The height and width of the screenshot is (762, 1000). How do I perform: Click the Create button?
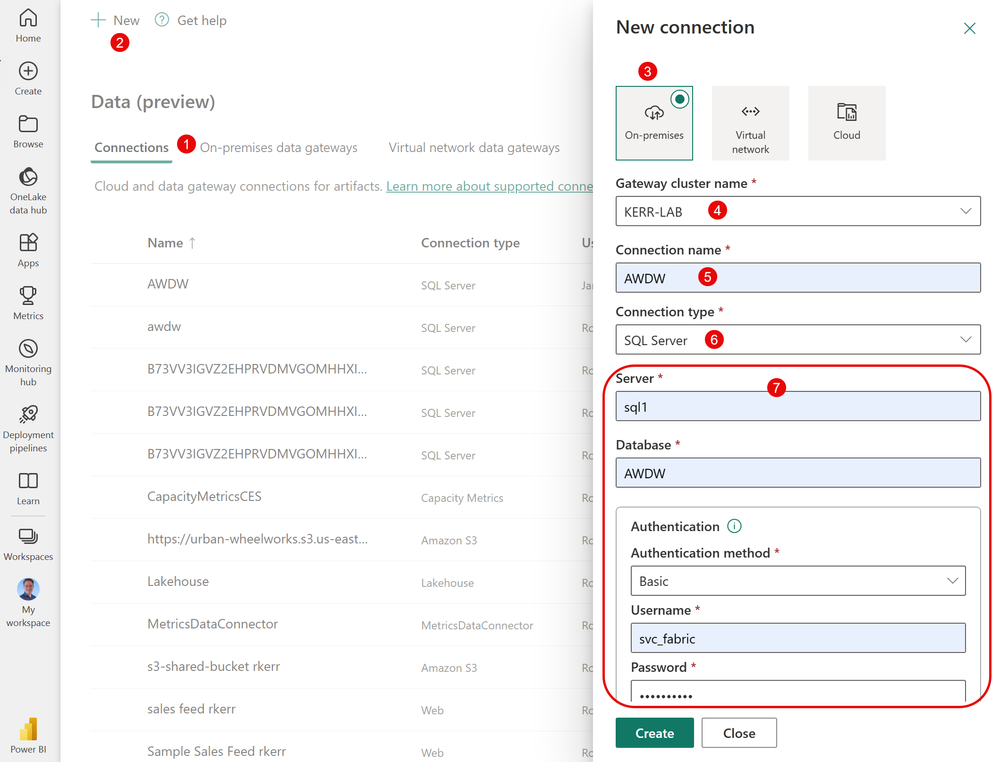pos(654,732)
